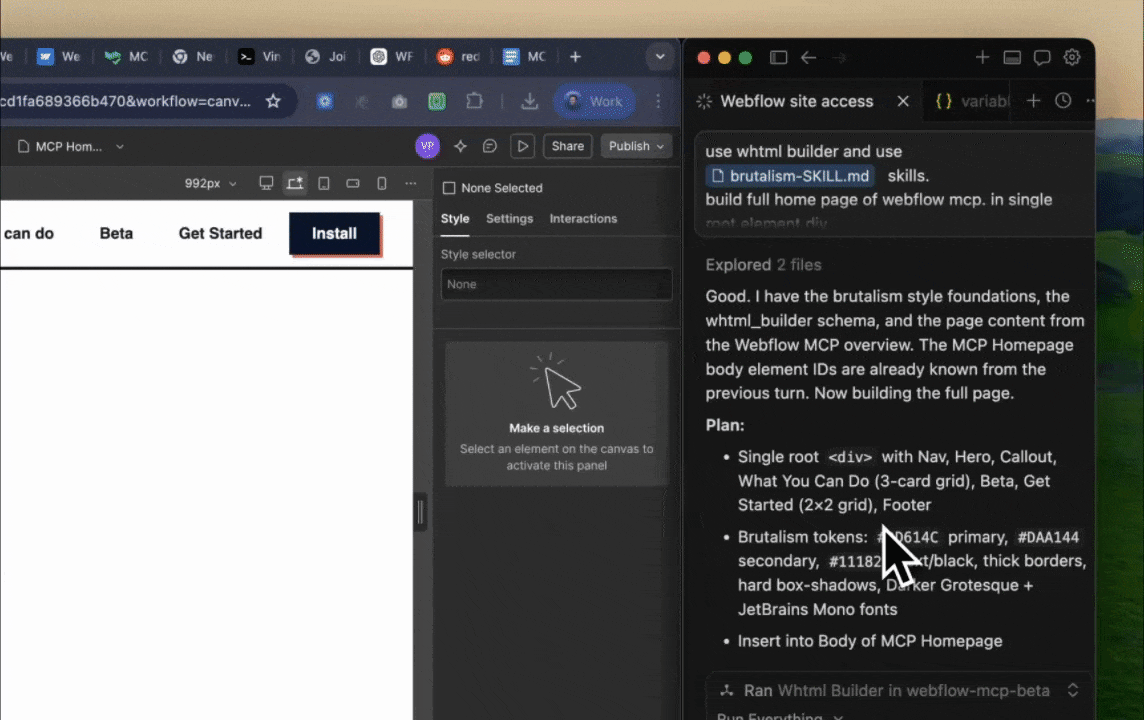Click the Style selector None input field
Viewport: 1144px width, 720px height.
coord(556,284)
